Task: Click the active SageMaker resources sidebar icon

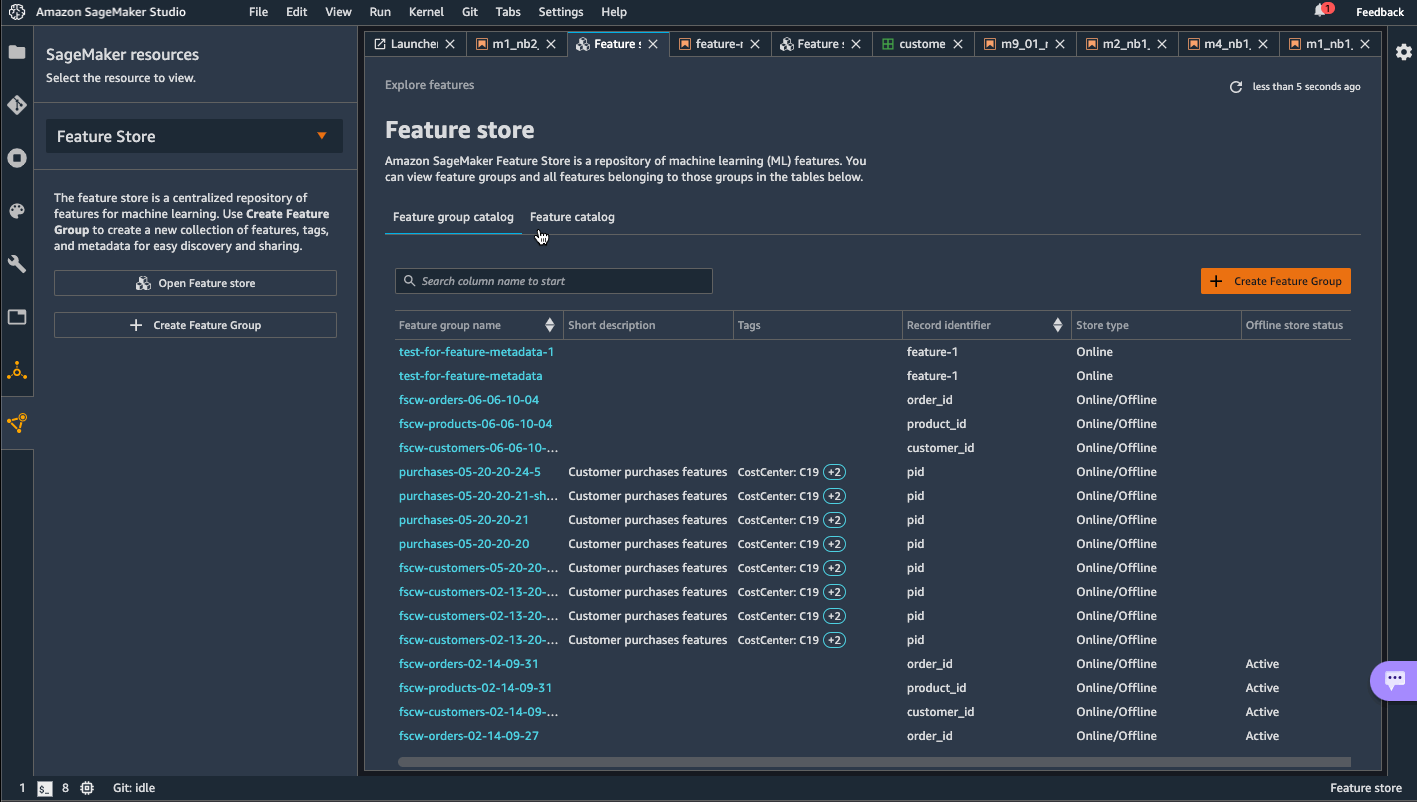Action: point(17,423)
